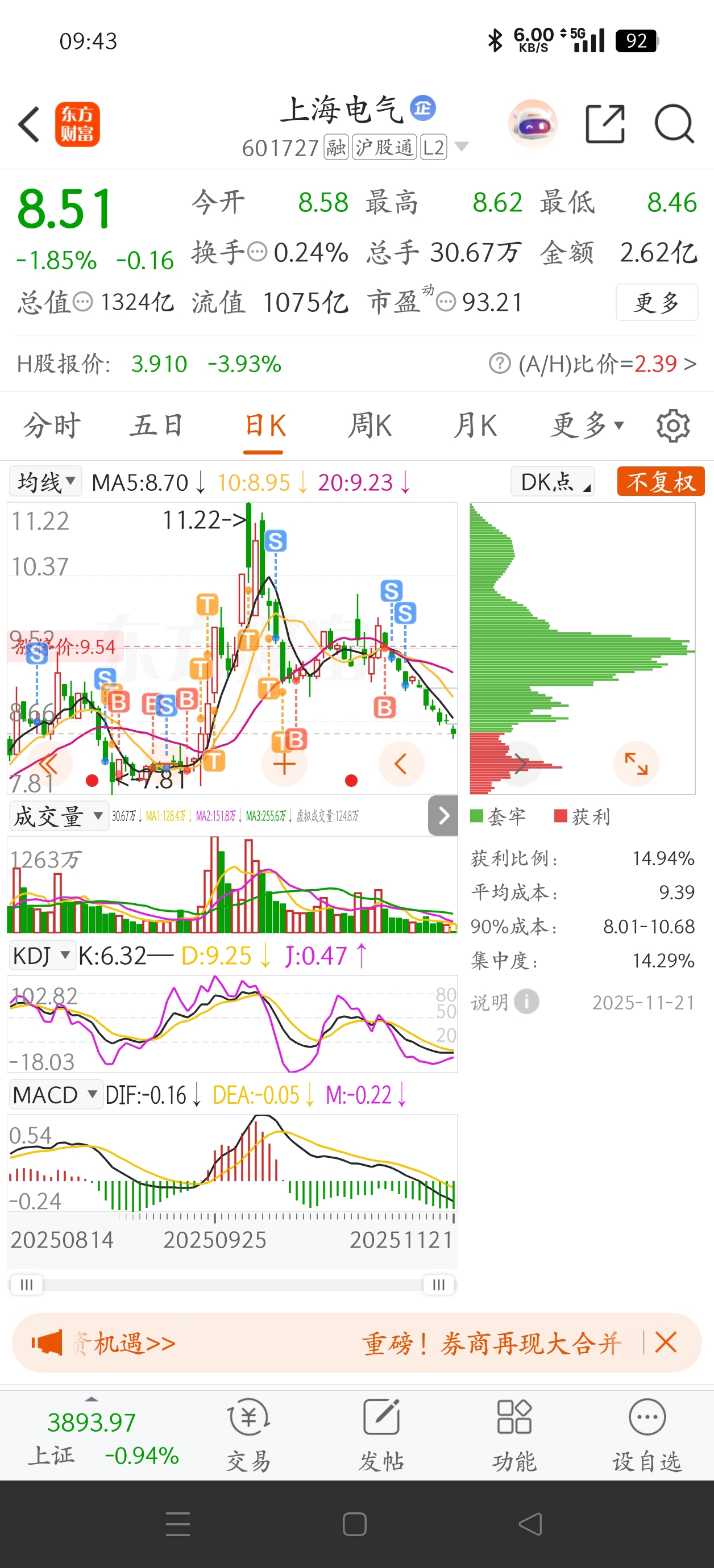Tap the expand fullscreen arrows icon
Screen dimensions: 714x1568
[636, 764]
